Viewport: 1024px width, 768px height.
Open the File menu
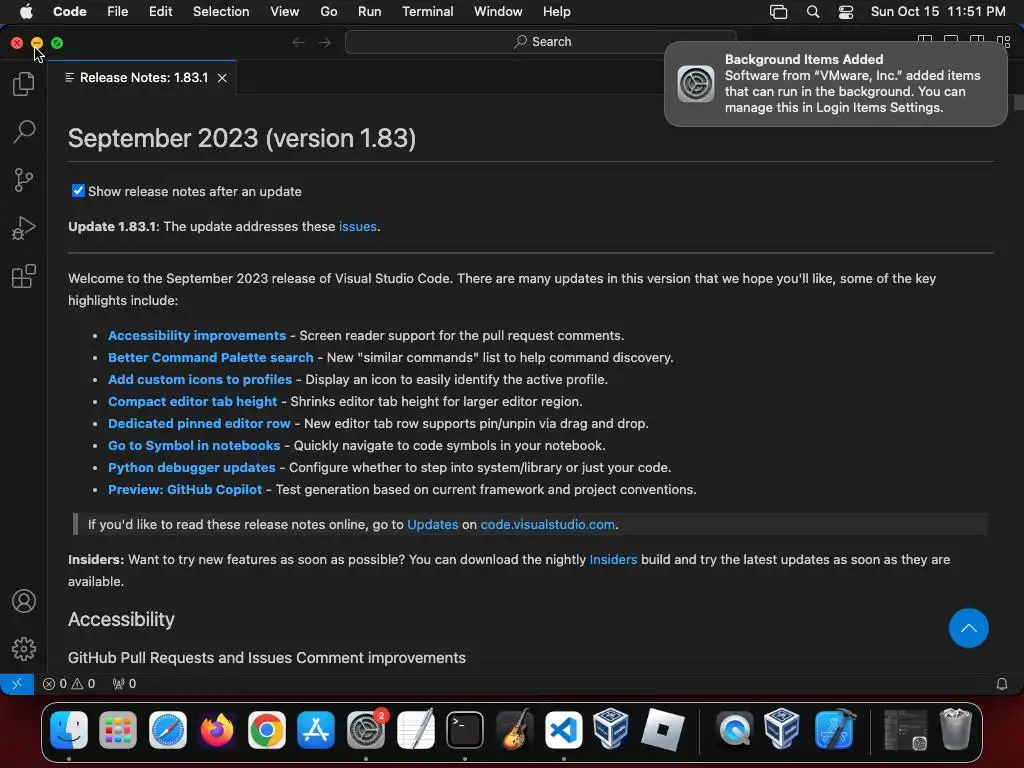118,12
